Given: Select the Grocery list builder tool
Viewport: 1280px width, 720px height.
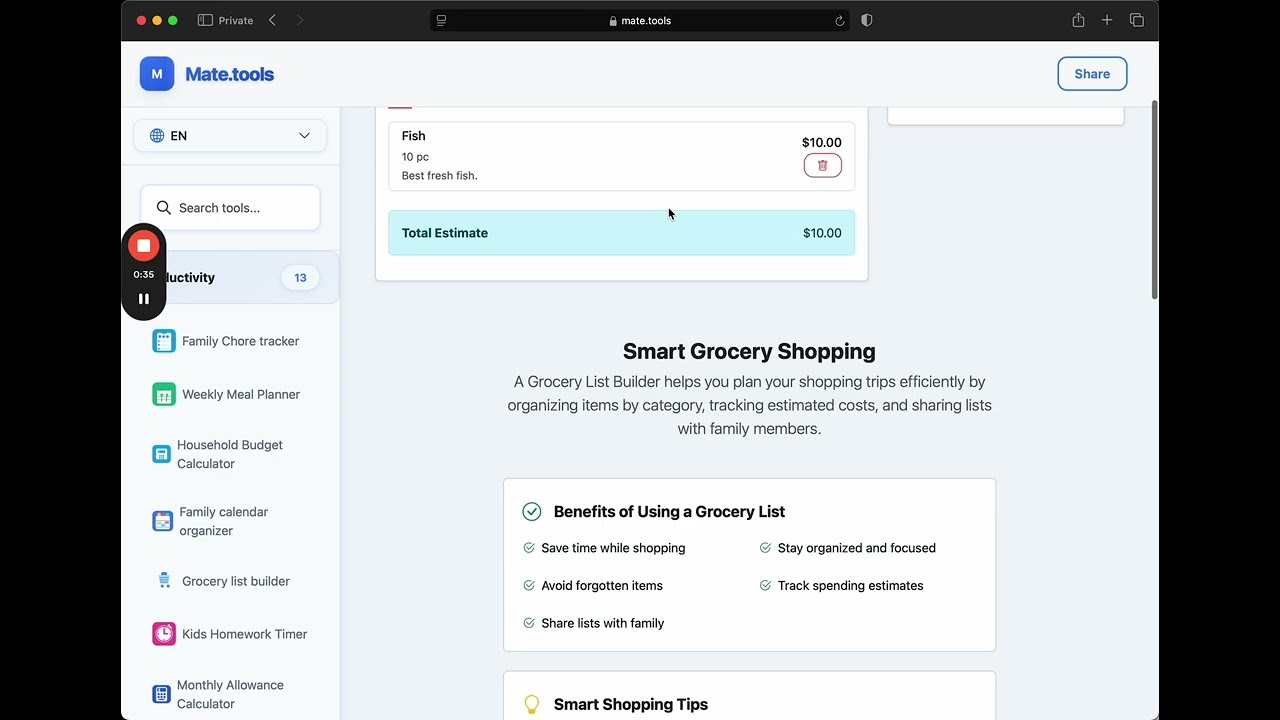Looking at the screenshot, I should 235,581.
